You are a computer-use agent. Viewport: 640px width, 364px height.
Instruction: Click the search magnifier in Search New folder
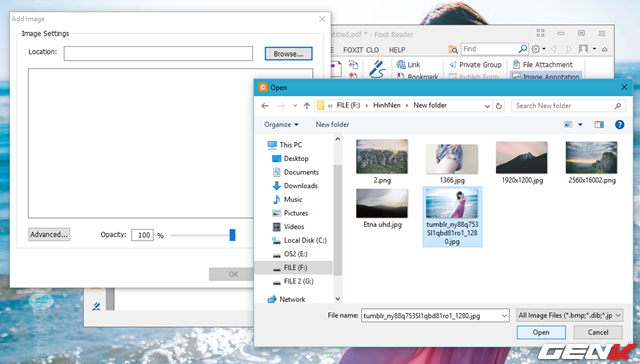[x=618, y=106]
